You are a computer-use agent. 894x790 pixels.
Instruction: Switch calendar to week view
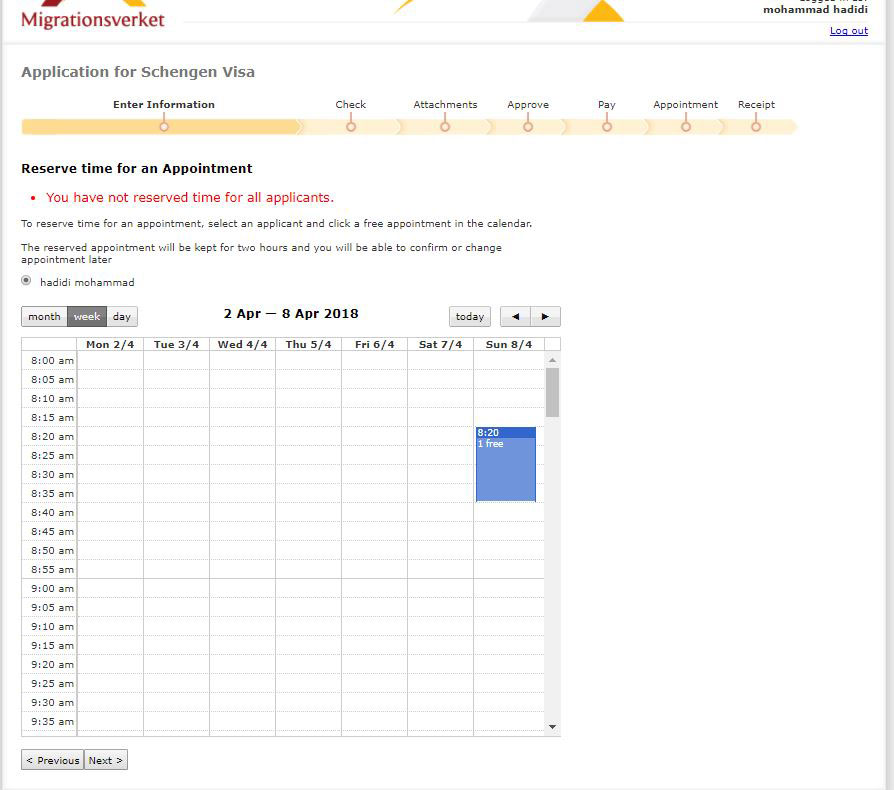pyautogui.click(x=87, y=317)
